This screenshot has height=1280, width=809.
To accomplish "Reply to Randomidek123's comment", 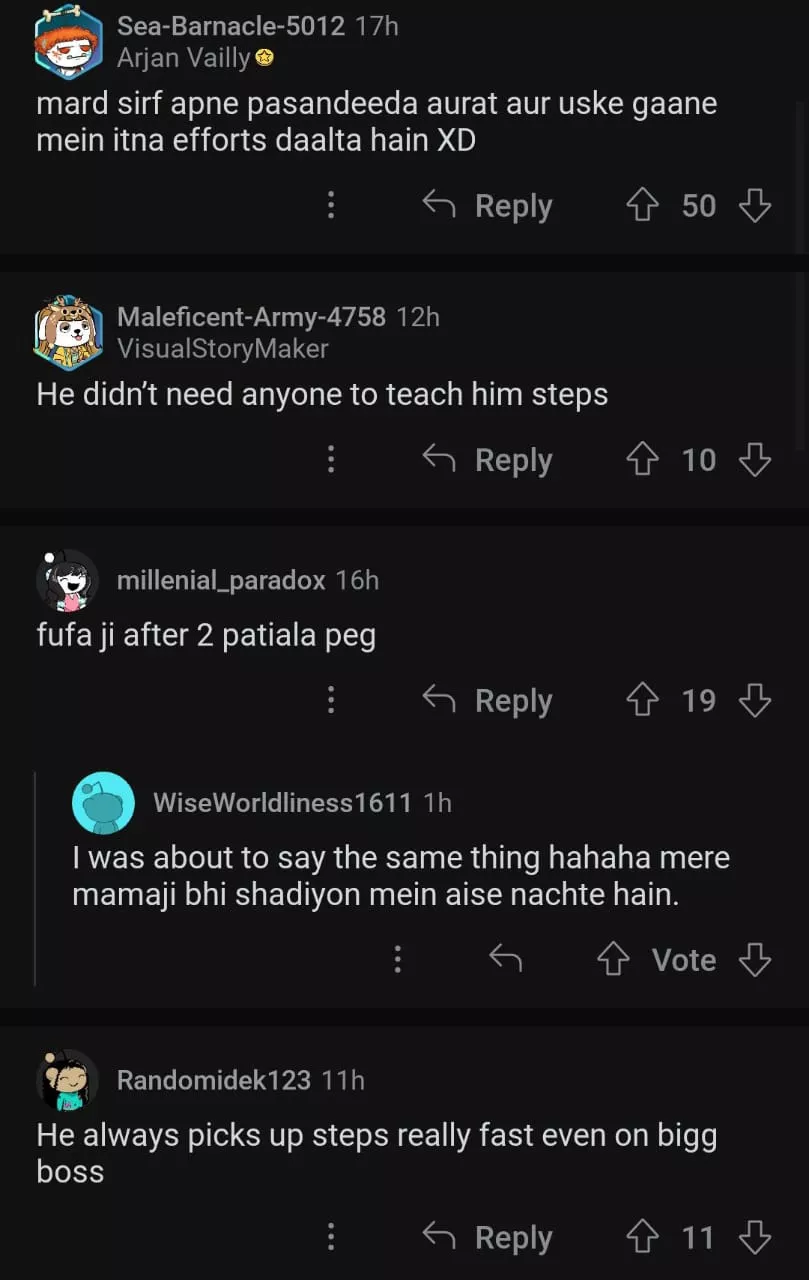I will click(x=488, y=1238).
